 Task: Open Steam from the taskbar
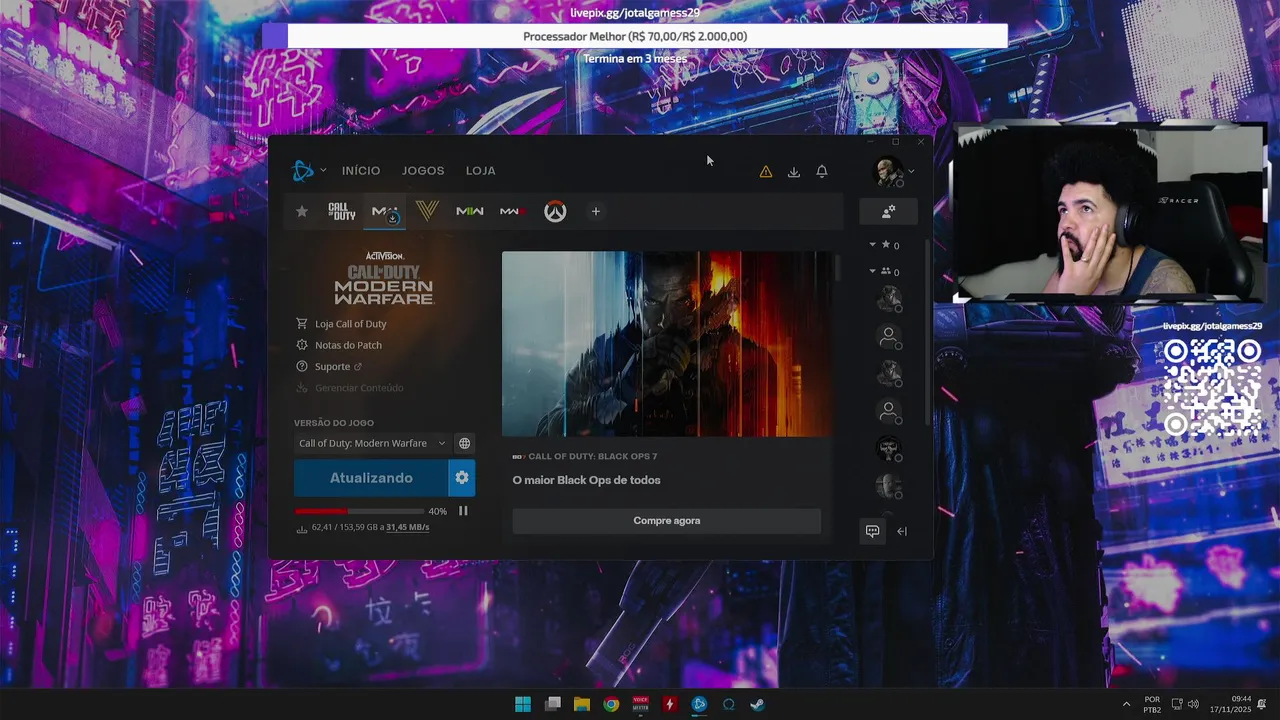(x=758, y=704)
